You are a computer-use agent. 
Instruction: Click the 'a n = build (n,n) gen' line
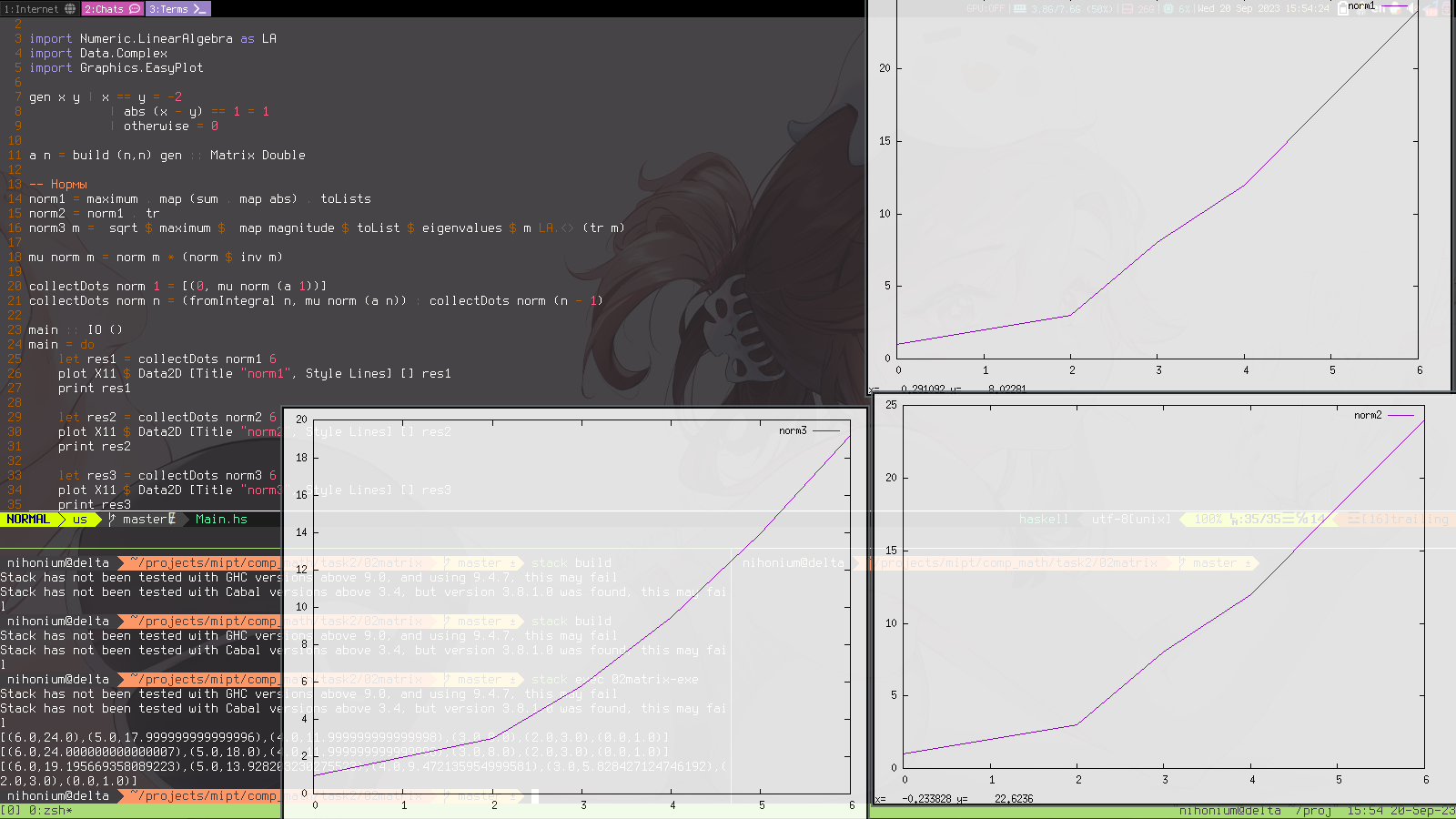click(x=167, y=156)
